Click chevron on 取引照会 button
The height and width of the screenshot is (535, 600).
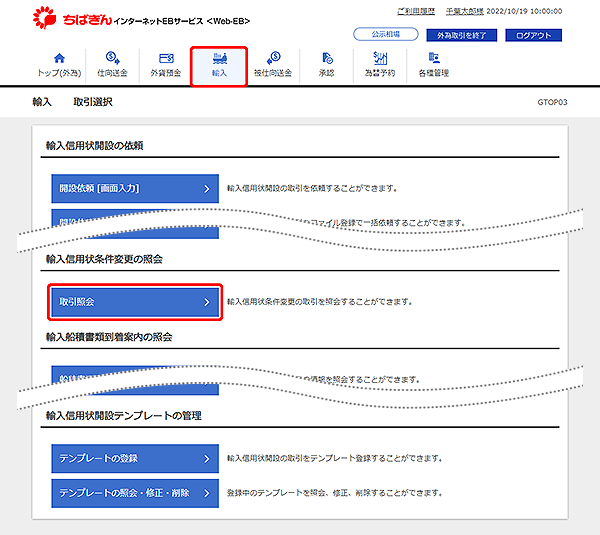click(x=207, y=302)
